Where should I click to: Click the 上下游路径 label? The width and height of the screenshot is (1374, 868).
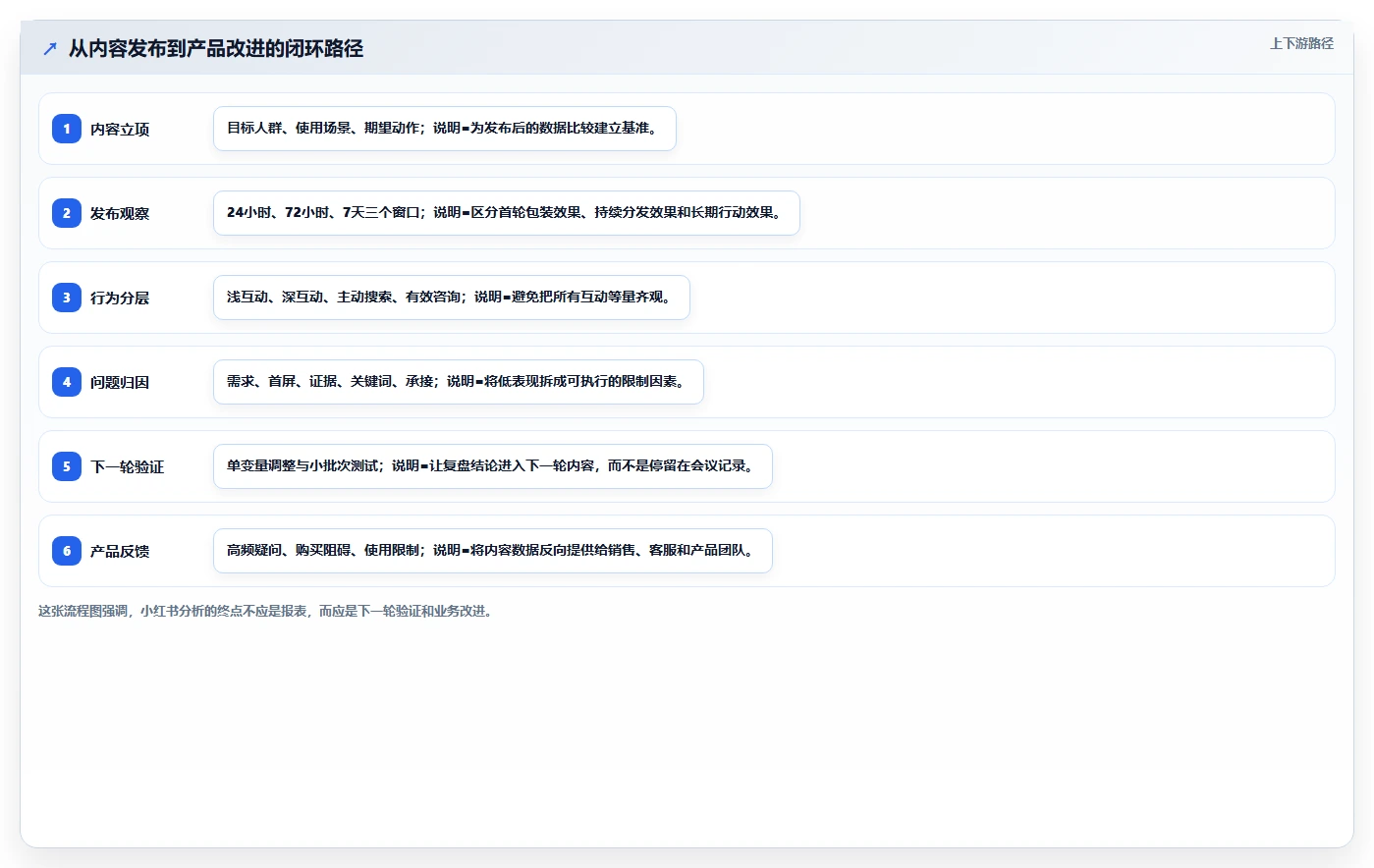pos(1301,43)
